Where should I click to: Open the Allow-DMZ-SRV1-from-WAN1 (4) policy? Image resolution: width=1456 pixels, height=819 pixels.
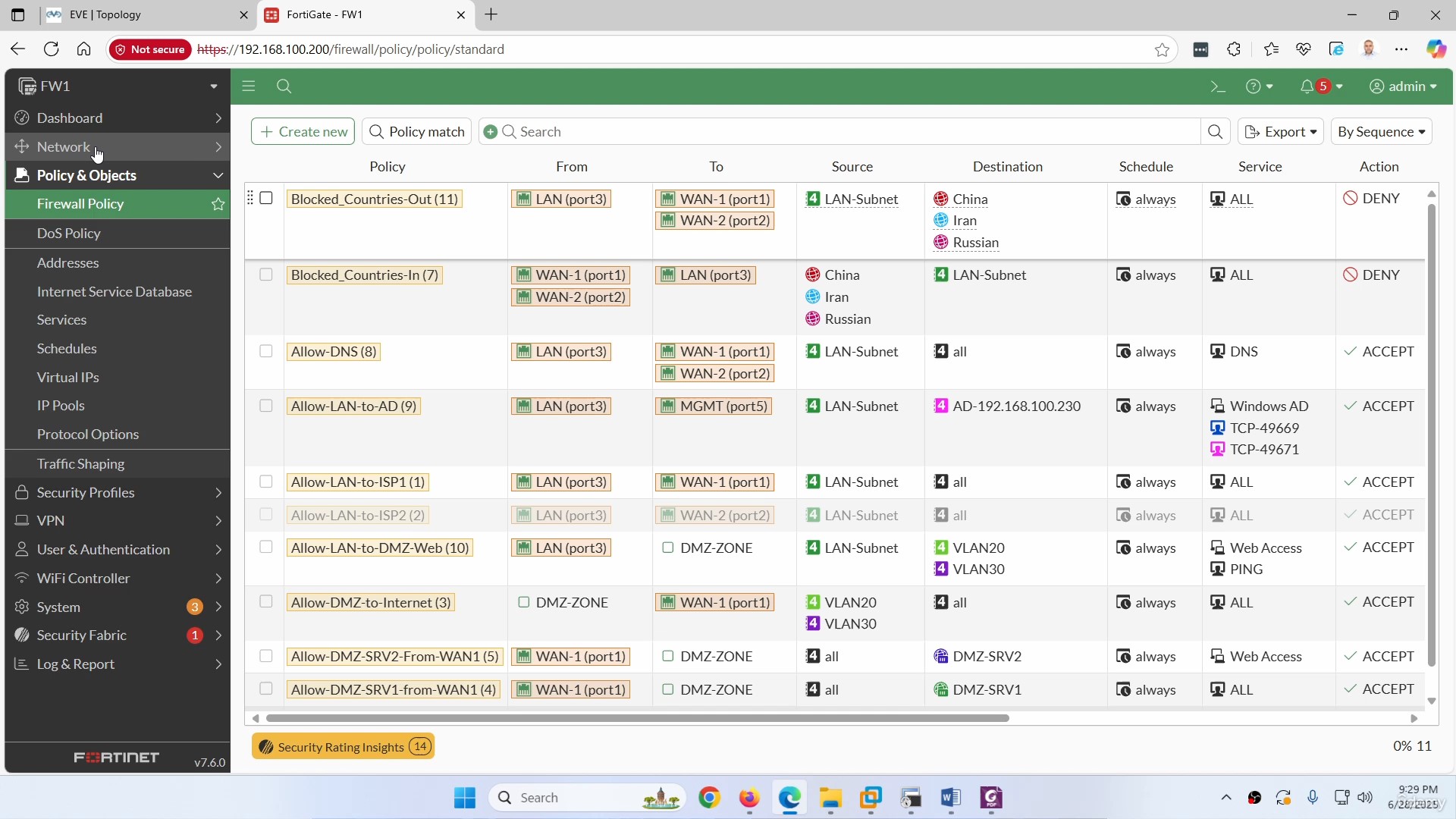pos(394,689)
